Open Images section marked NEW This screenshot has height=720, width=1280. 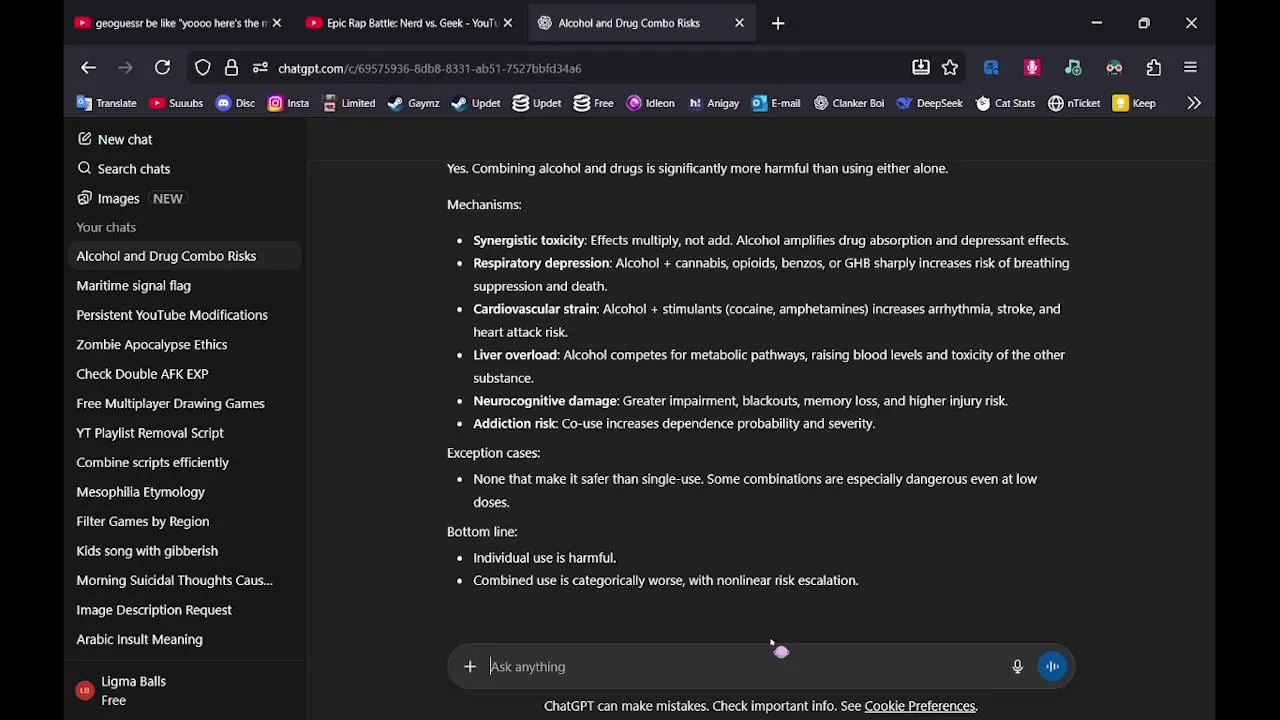185,198
